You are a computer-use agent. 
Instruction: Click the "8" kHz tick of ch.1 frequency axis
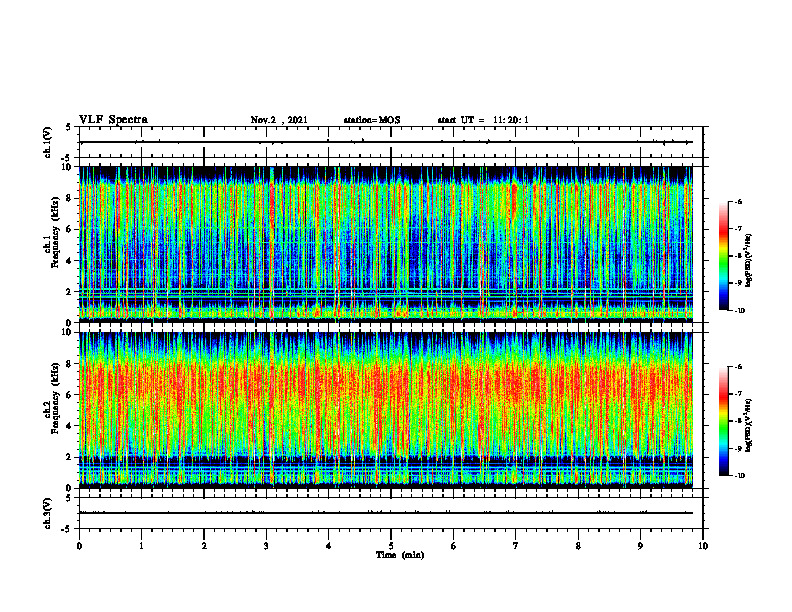(x=70, y=198)
